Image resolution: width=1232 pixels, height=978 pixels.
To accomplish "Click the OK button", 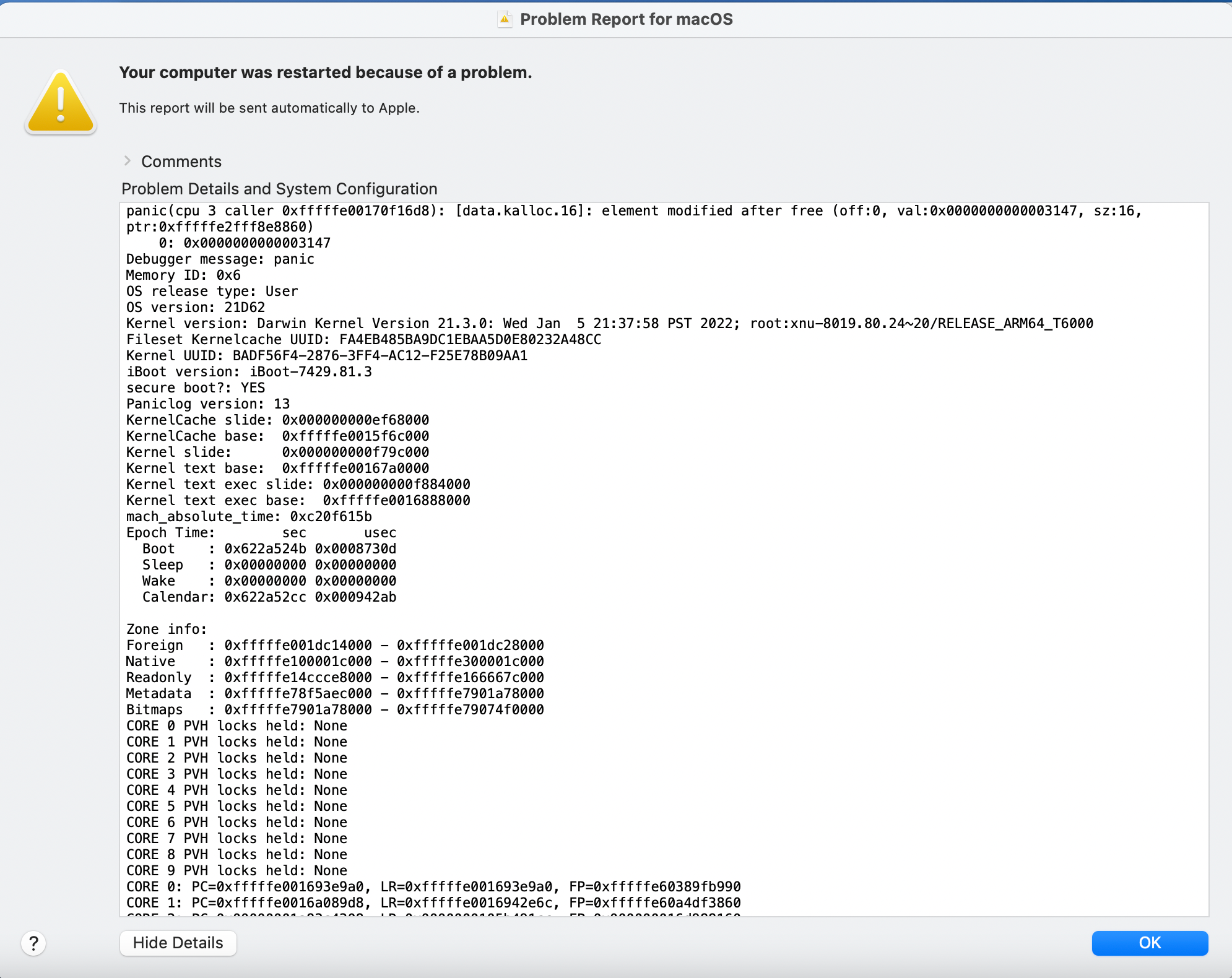I will pyautogui.click(x=1150, y=943).
